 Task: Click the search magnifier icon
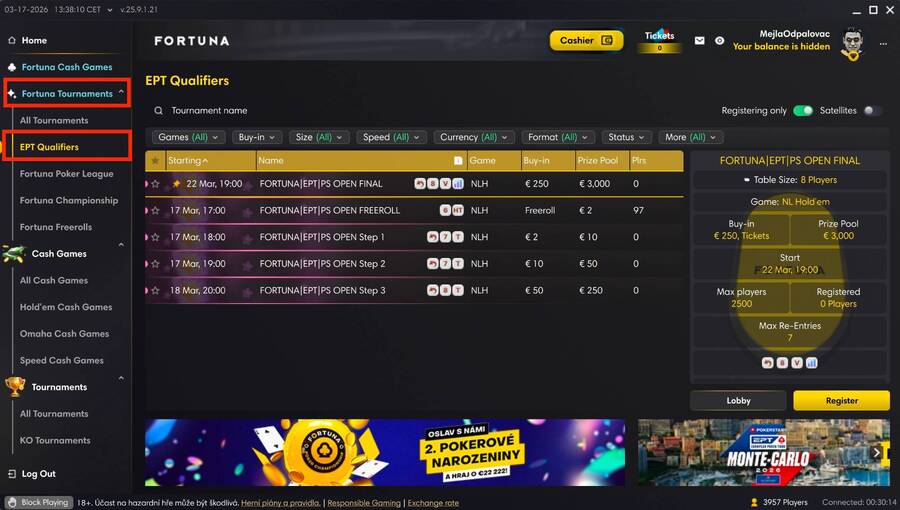coord(158,111)
